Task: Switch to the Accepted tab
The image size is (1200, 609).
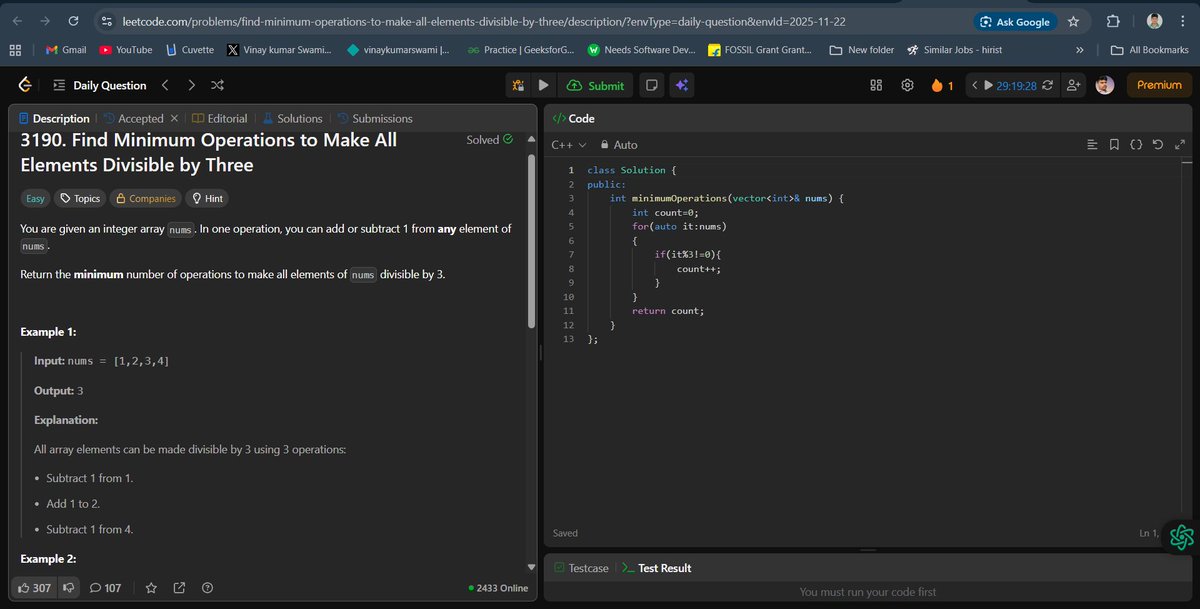Action: click(x=134, y=118)
